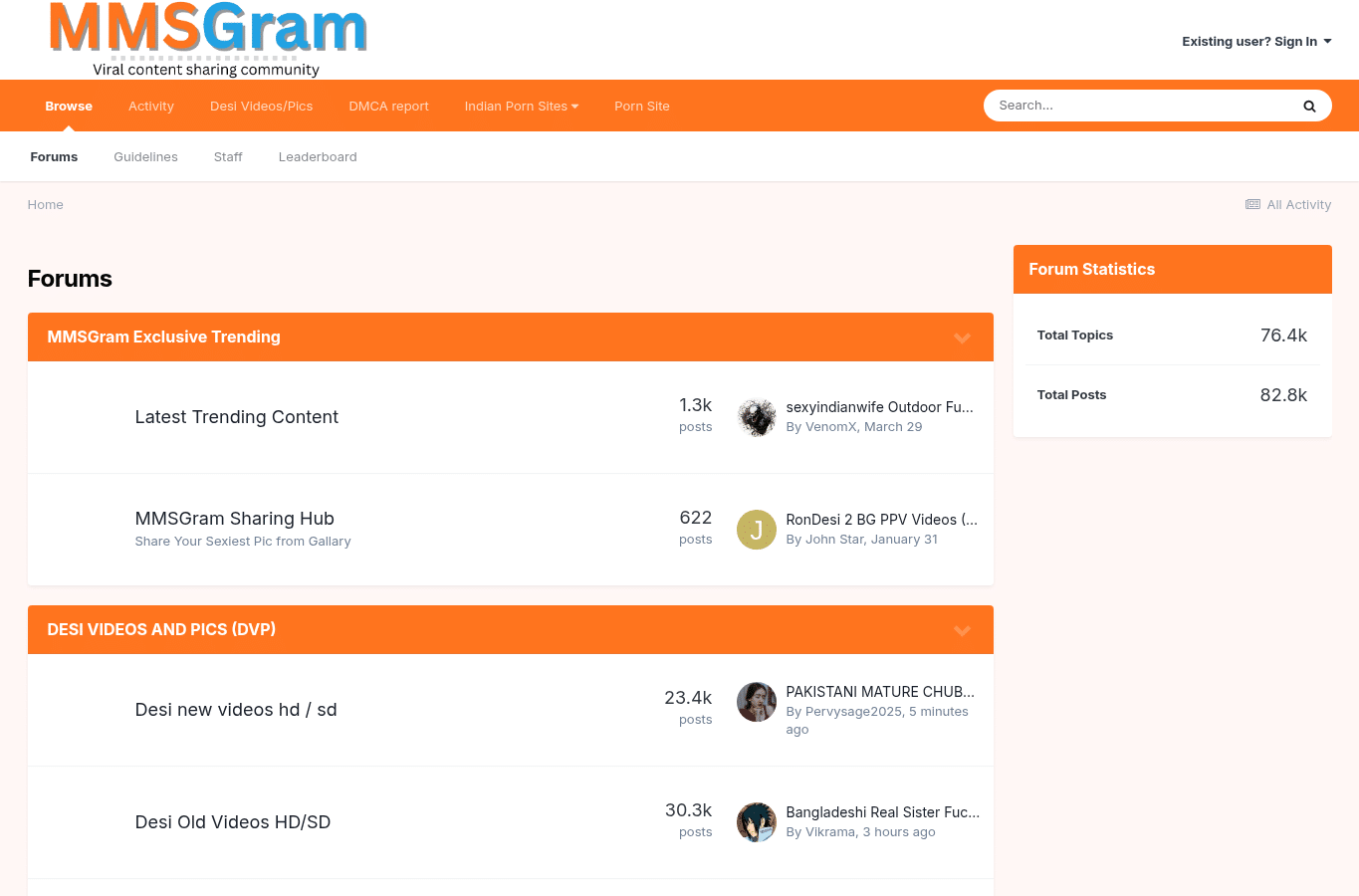Viewport: 1359px width, 896px height.
Task: Expand the Indian Porn Sites menu
Action: 522,107
